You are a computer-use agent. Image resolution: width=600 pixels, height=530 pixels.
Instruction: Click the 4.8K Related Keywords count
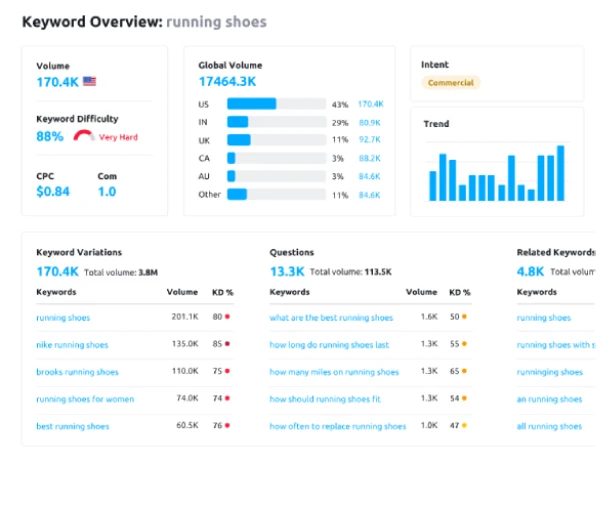(530, 272)
